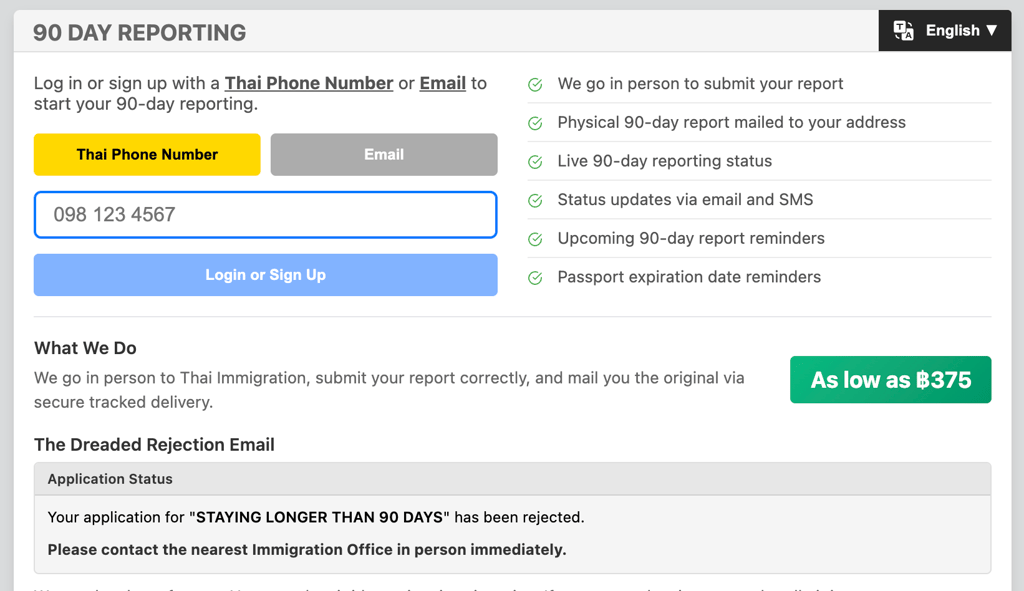Click checkmark icon beside live reporting status
The image size is (1024, 591).
[x=535, y=162]
